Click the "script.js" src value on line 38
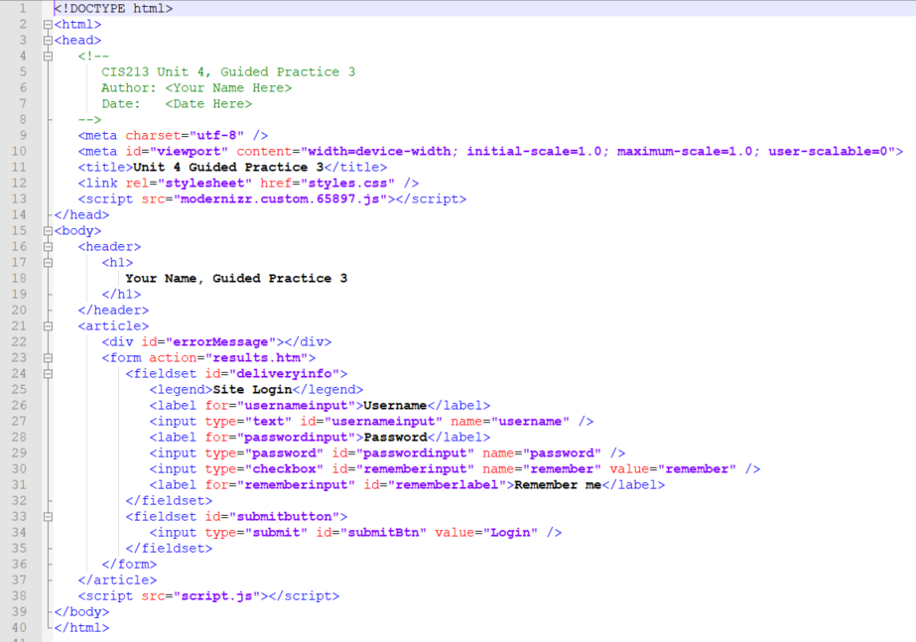This screenshot has height=642, width=916. pos(217,596)
